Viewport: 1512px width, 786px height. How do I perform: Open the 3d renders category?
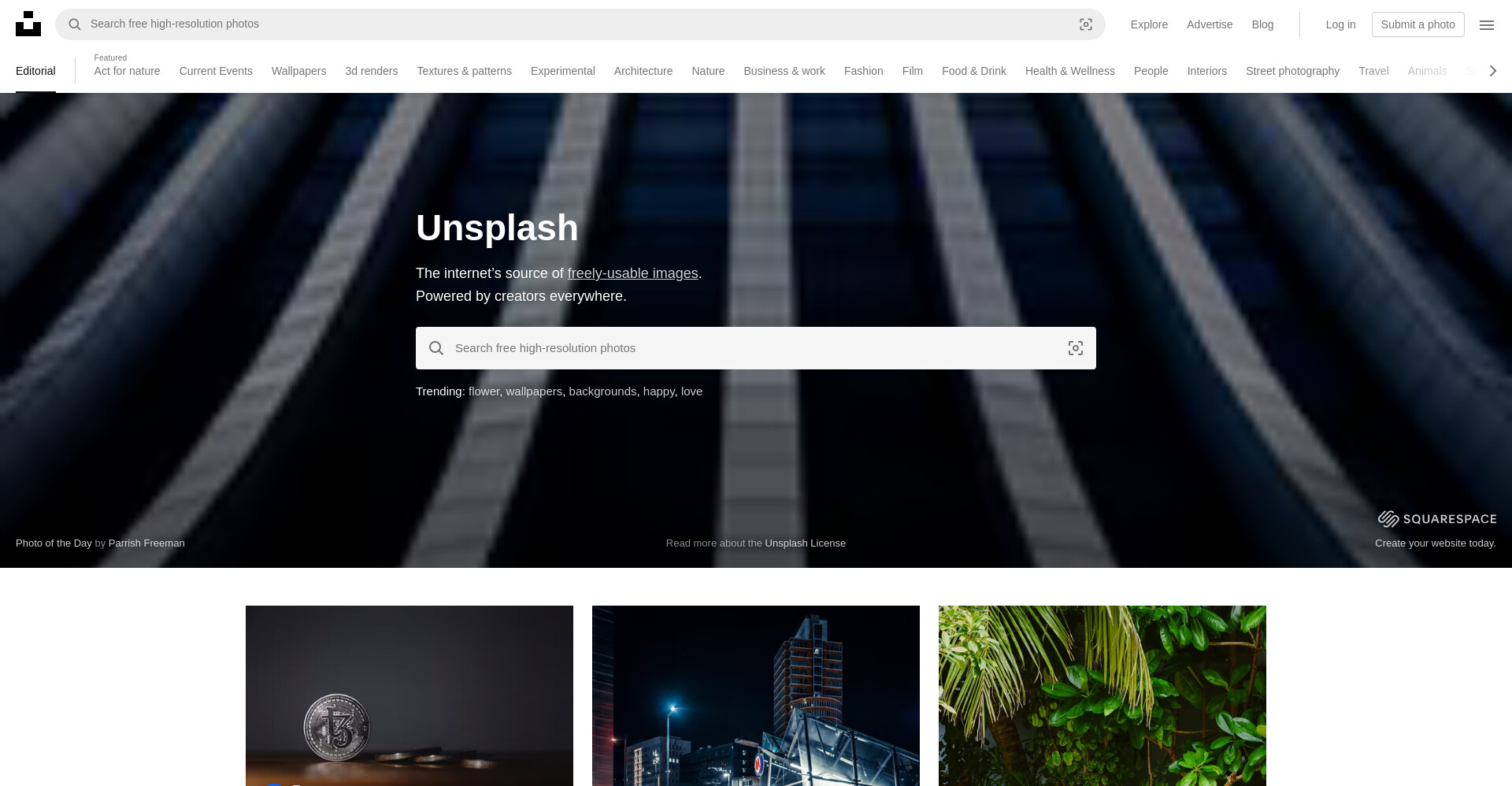tap(371, 71)
